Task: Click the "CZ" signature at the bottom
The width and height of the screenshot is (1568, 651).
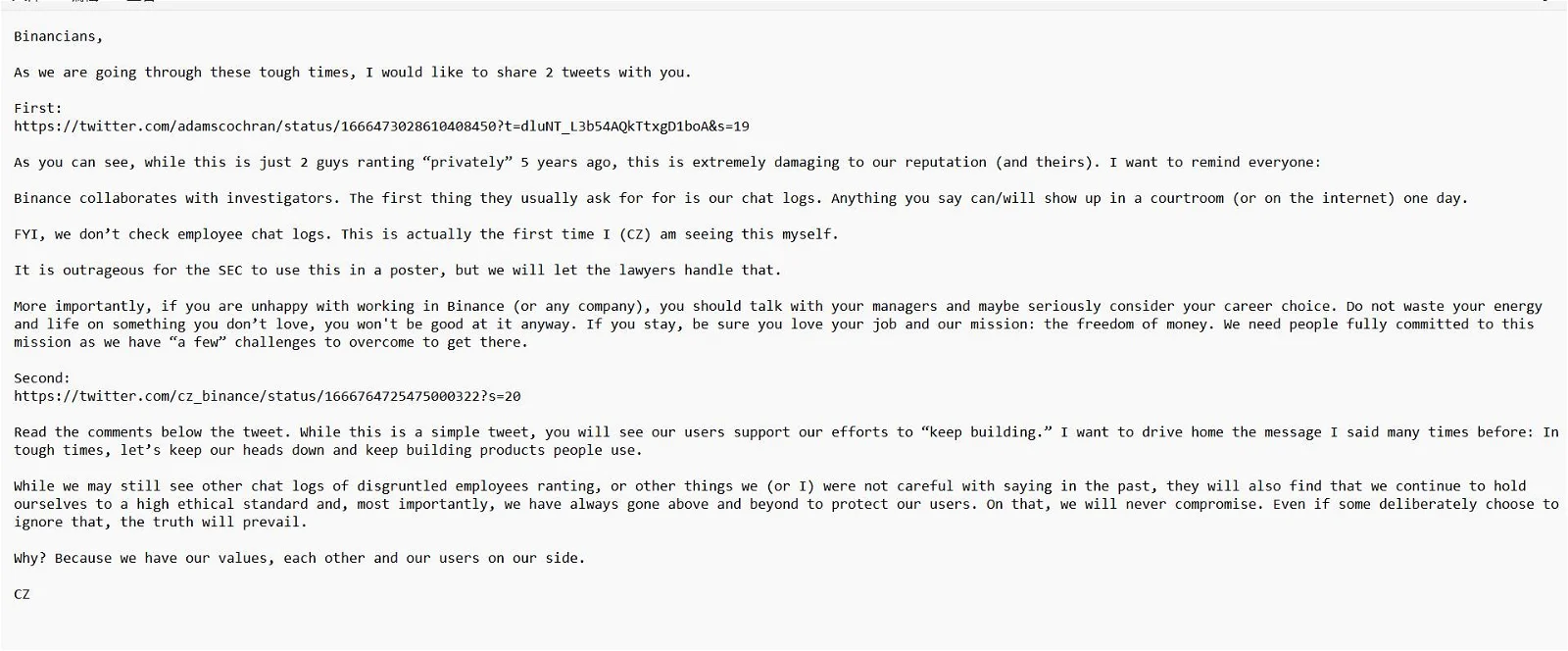Action: tap(22, 594)
